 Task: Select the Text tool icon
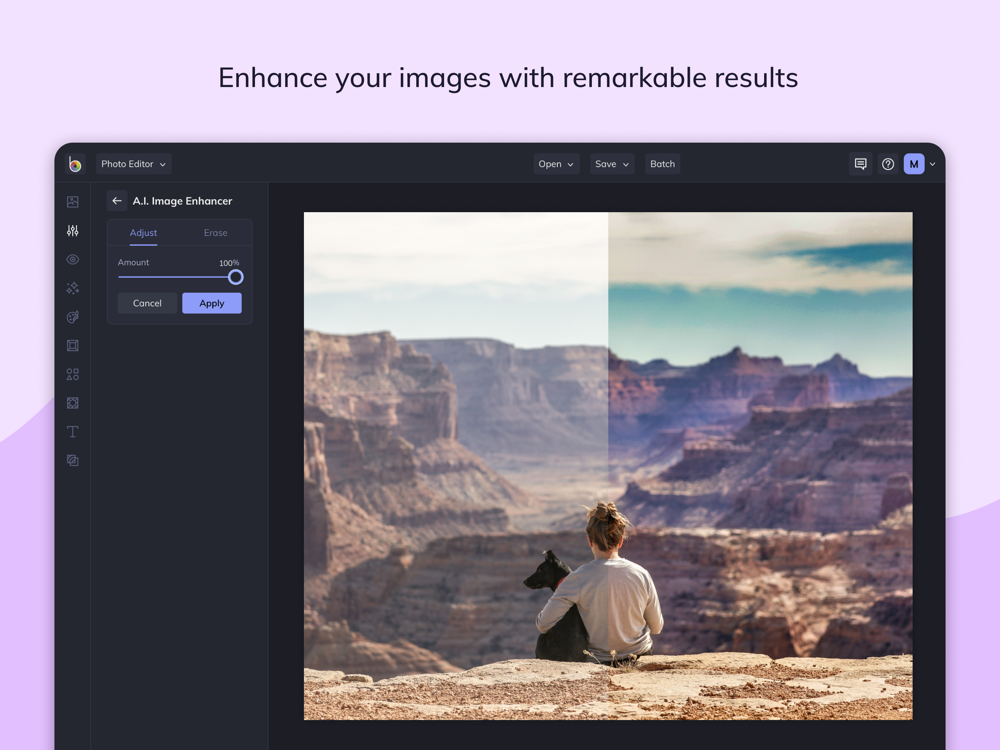[x=73, y=432]
